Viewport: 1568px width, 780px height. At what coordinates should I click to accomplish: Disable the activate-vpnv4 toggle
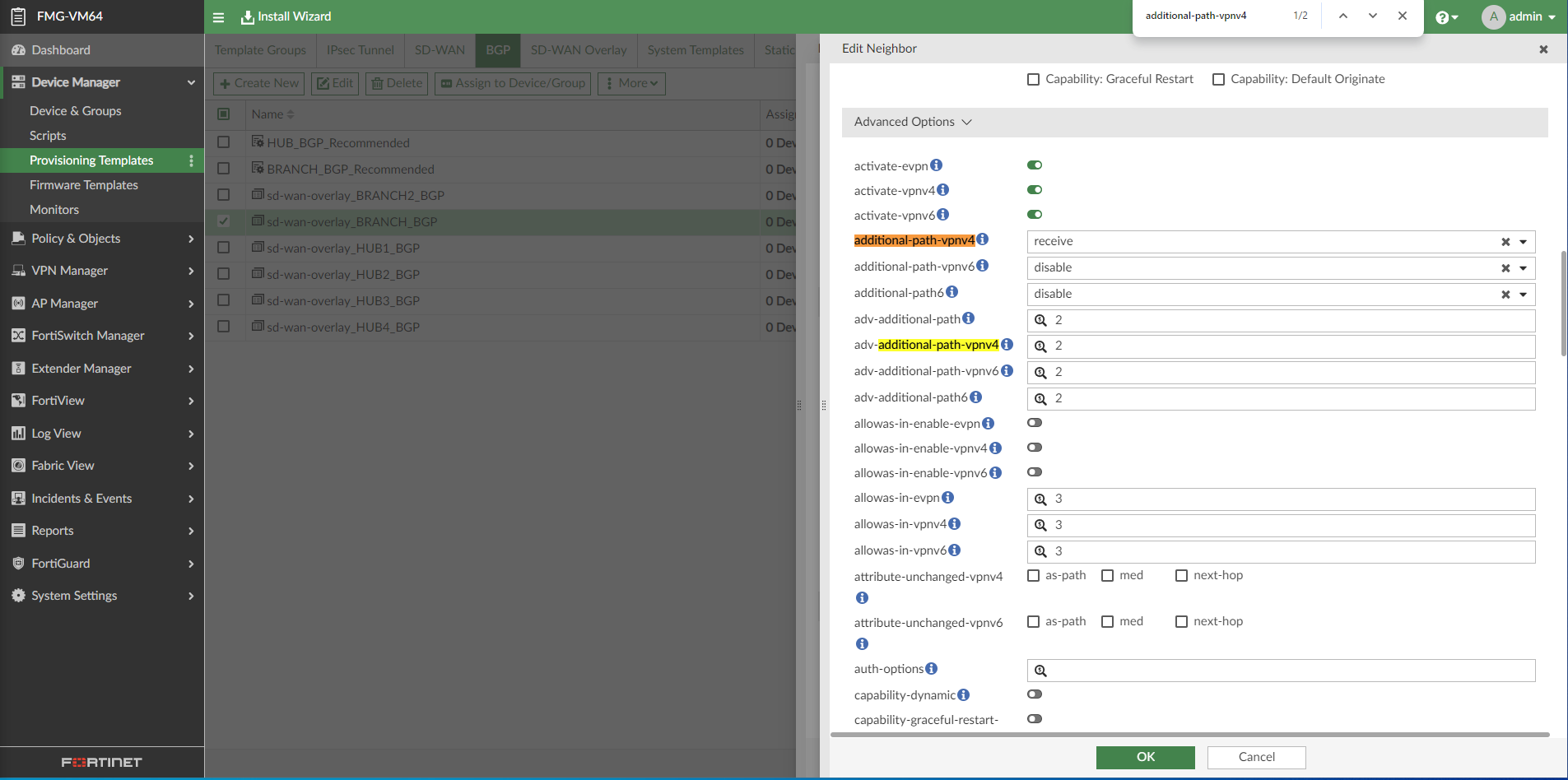(x=1034, y=189)
